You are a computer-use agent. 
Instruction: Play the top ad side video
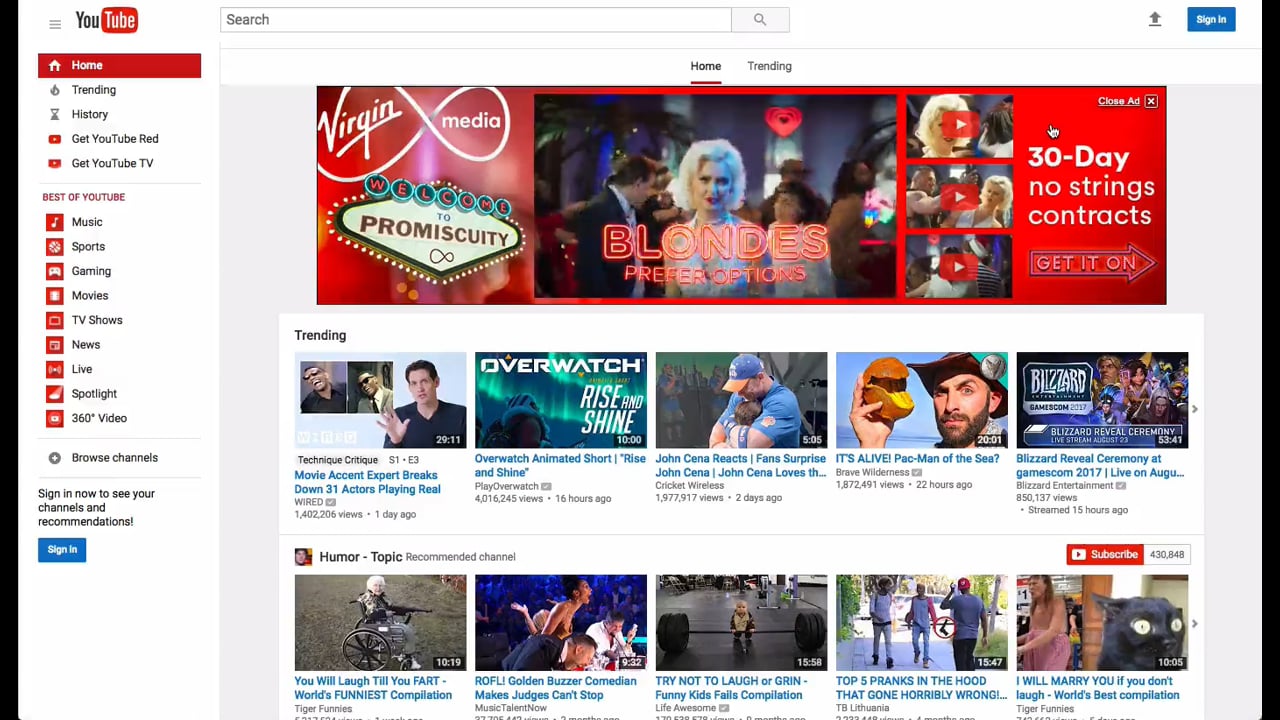[959, 126]
